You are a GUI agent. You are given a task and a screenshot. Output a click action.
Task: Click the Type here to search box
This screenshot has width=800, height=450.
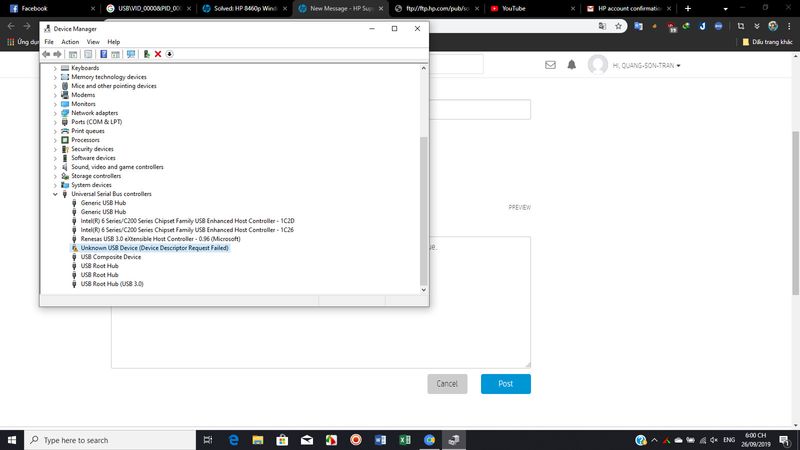point(110,440)
